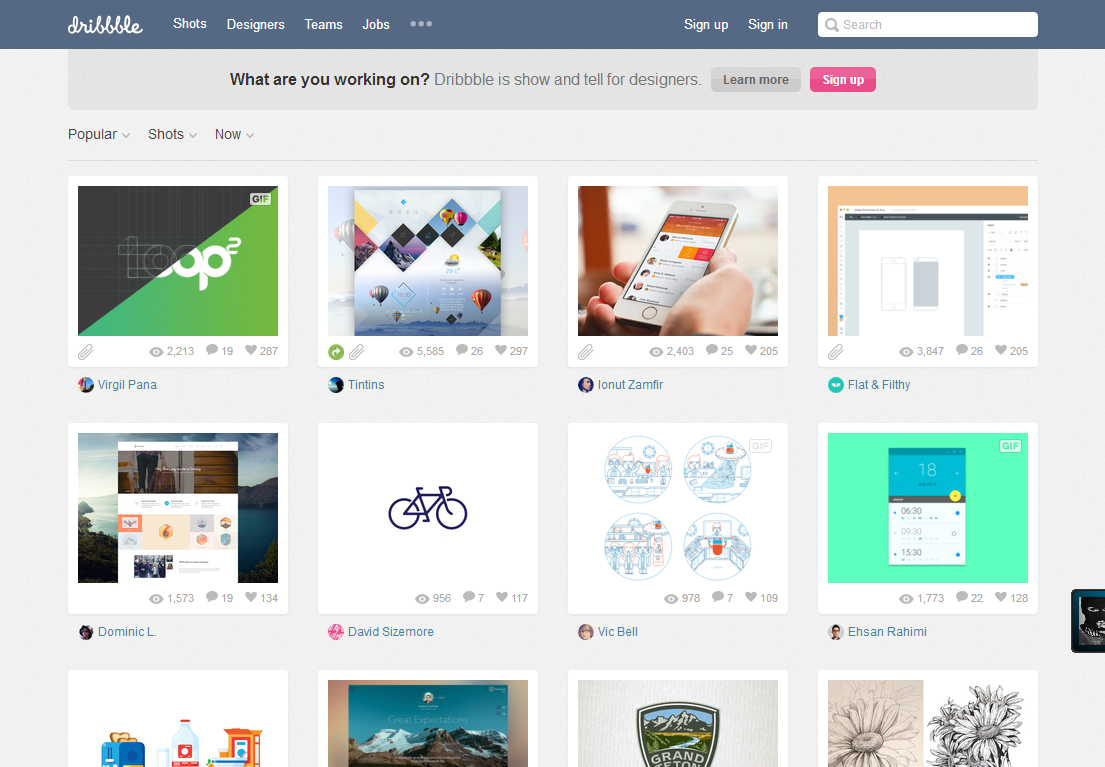Open David Sizemore's profile link
This screenshot has width=1105, height=767.
(390, 632)
